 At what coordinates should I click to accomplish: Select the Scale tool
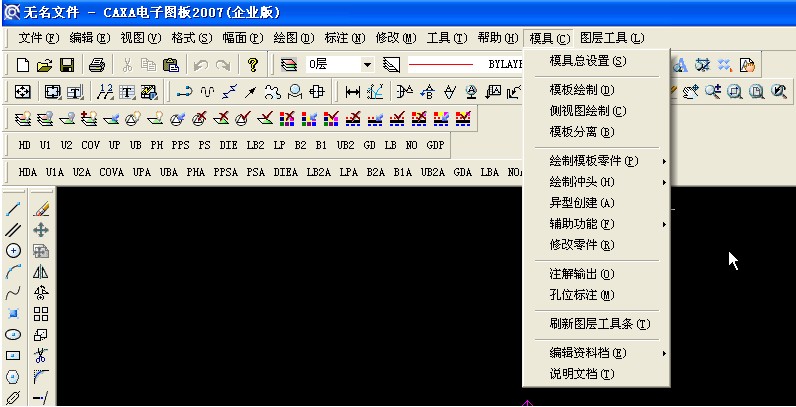click(41, 335)
